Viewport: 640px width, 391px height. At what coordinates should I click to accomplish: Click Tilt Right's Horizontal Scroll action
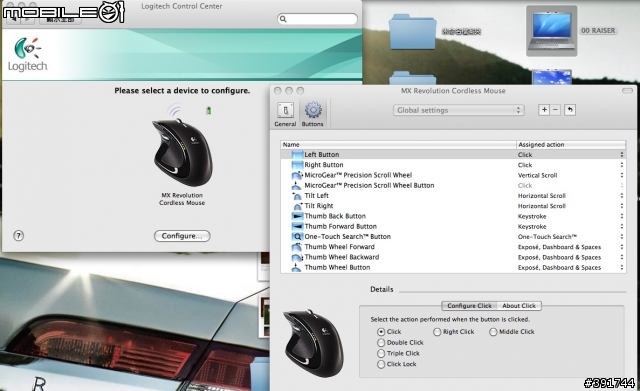click(x=542, y=206)
